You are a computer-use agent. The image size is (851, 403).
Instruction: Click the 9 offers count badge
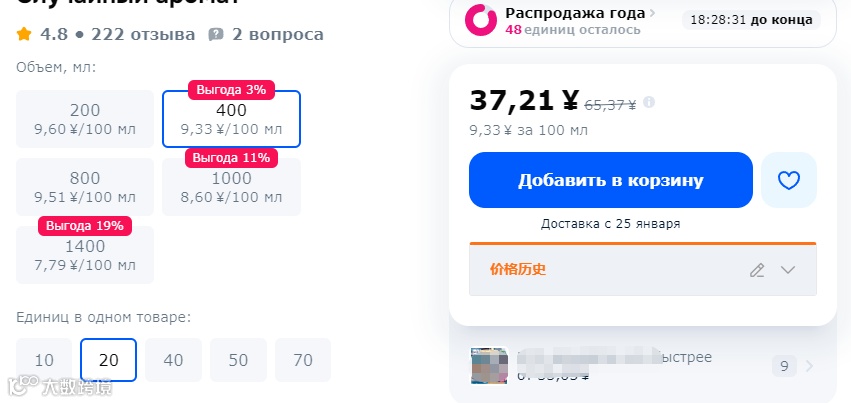784,366
